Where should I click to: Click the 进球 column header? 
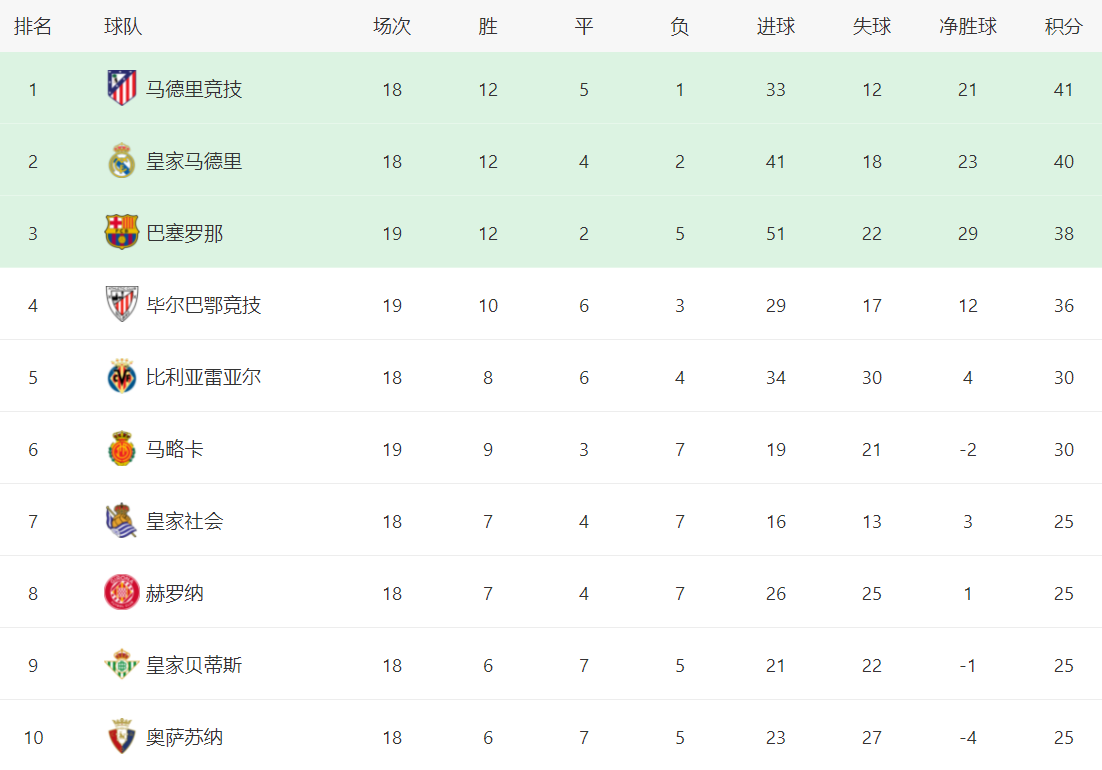776,27
